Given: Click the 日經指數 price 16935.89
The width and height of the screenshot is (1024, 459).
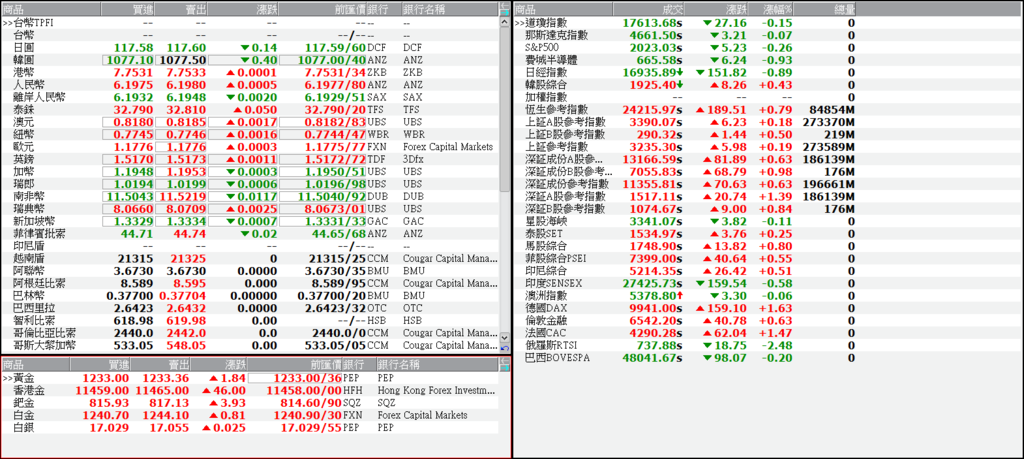Looking at the screenshot, I should pos(650,72).
